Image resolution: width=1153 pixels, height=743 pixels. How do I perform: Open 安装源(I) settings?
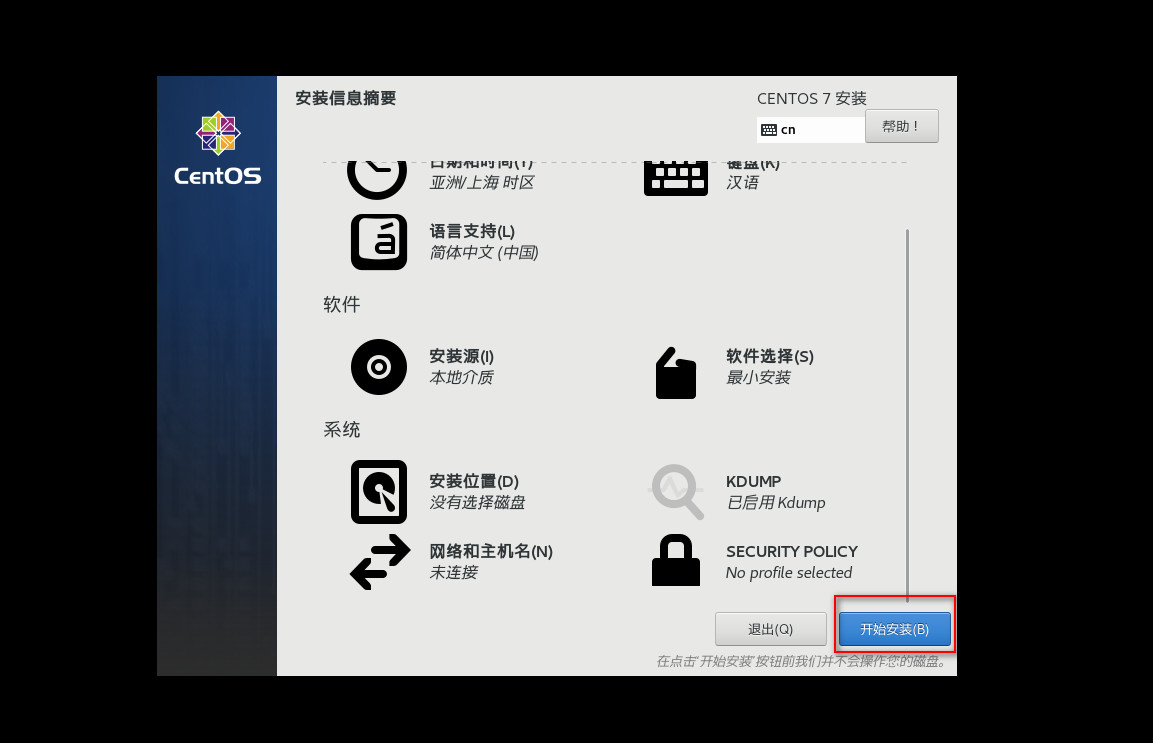[462, 357]
